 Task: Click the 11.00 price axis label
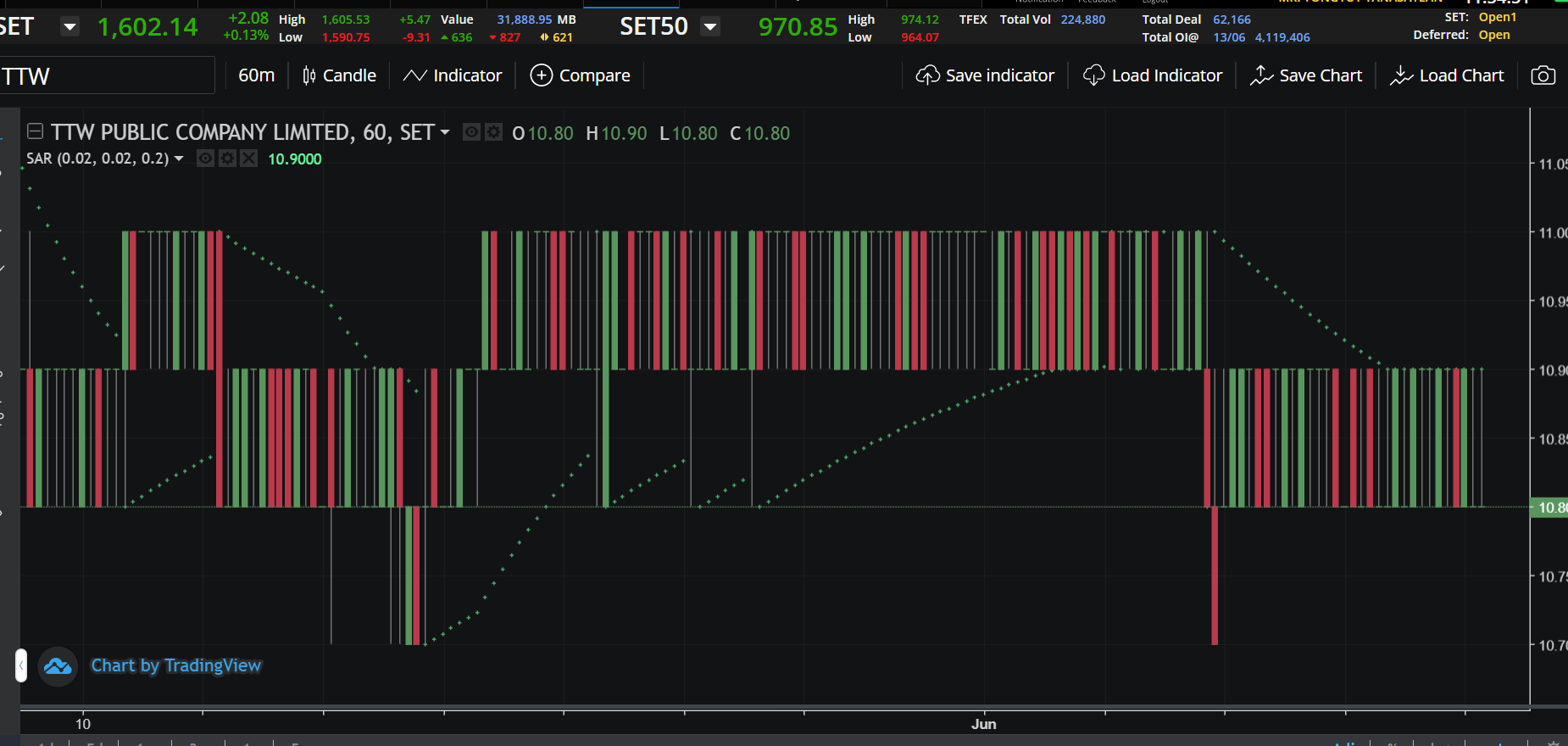coord(1553,232)
